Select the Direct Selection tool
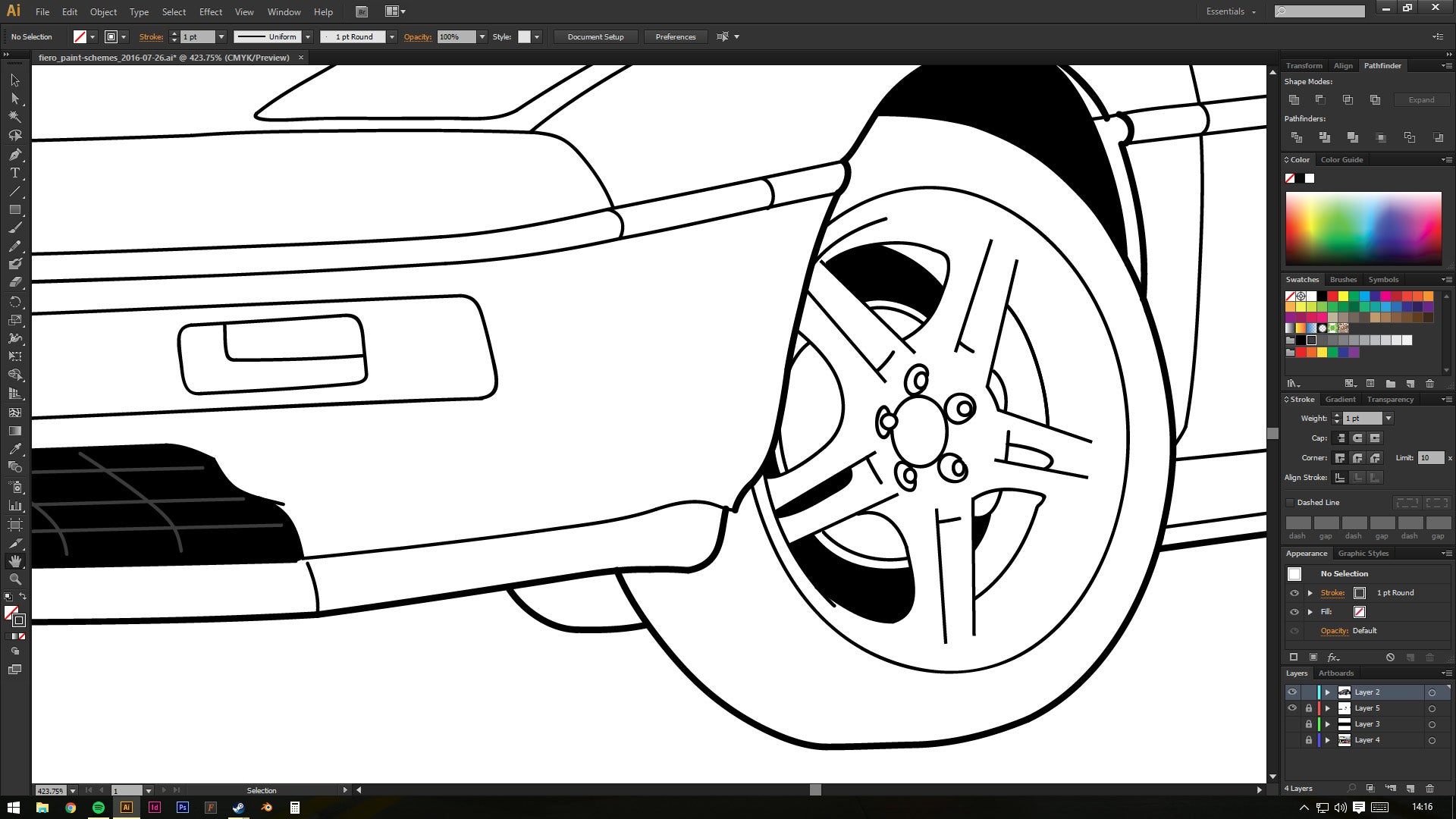 click(14, 98)
